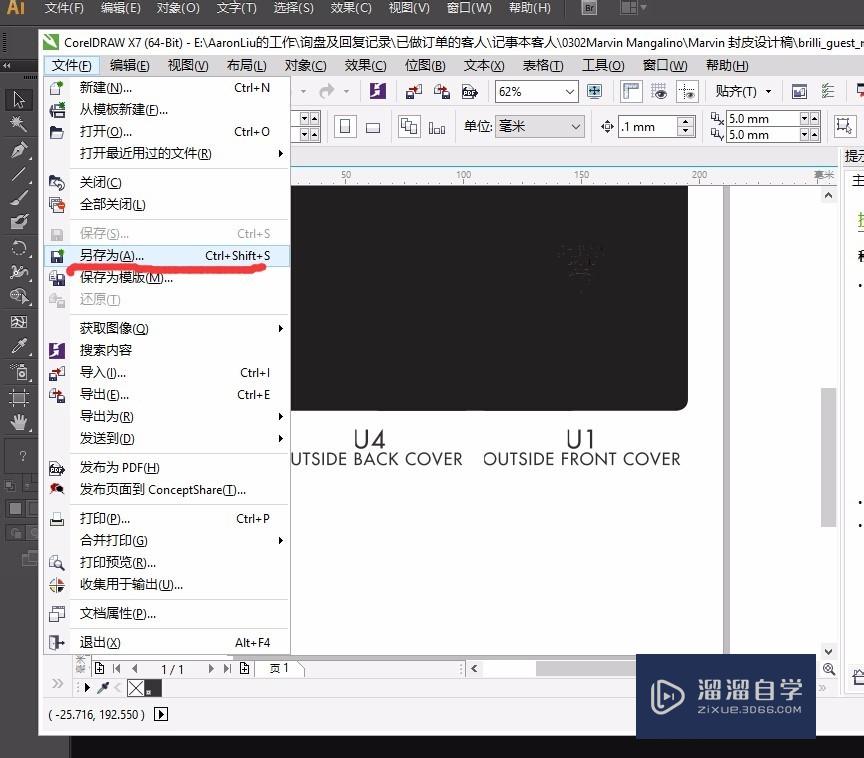Choose 文档属性(P)... menu entry
This screenshot has height=758, width=864.
point(166,614)
